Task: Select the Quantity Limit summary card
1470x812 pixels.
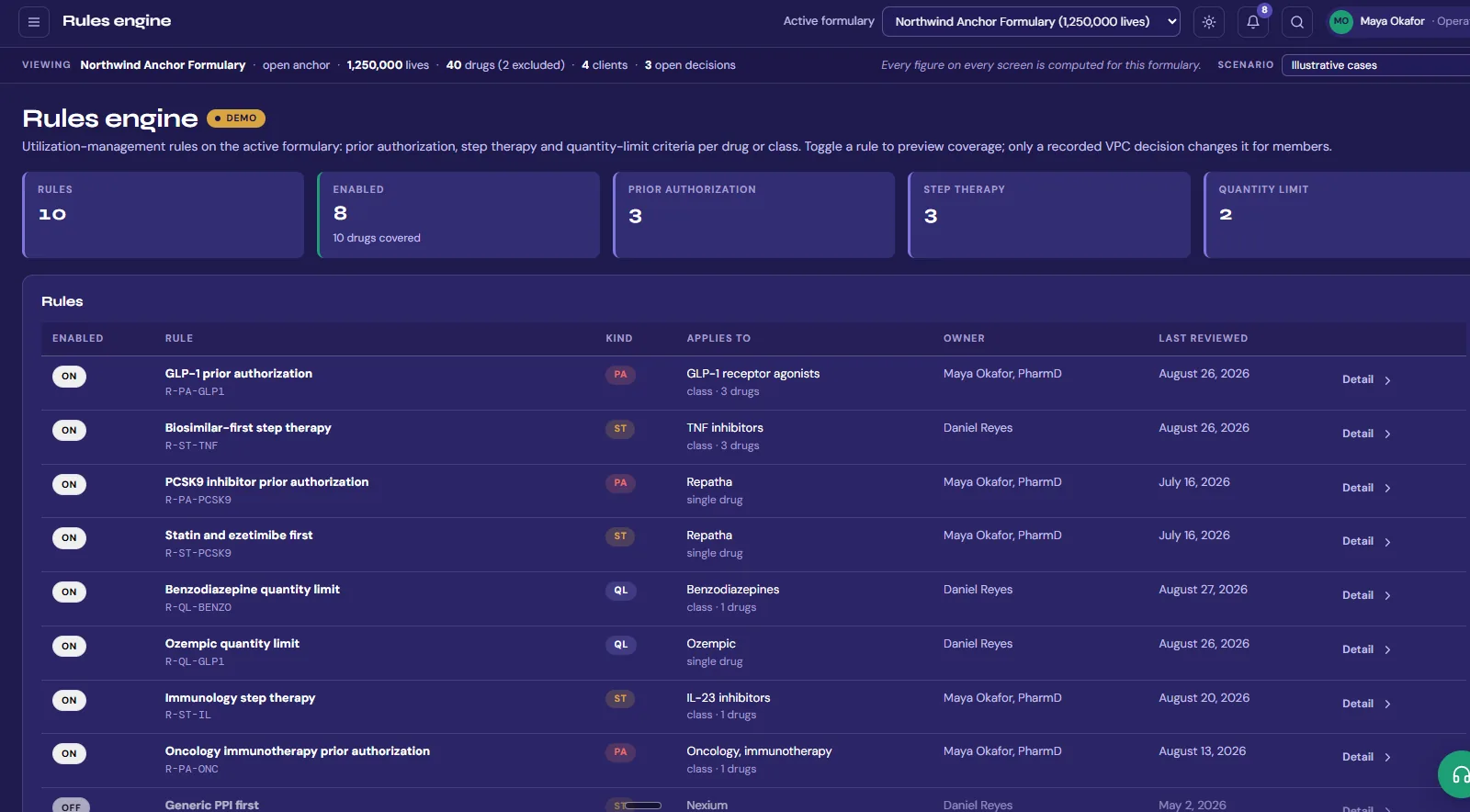Action: [x=1337, y=215]
